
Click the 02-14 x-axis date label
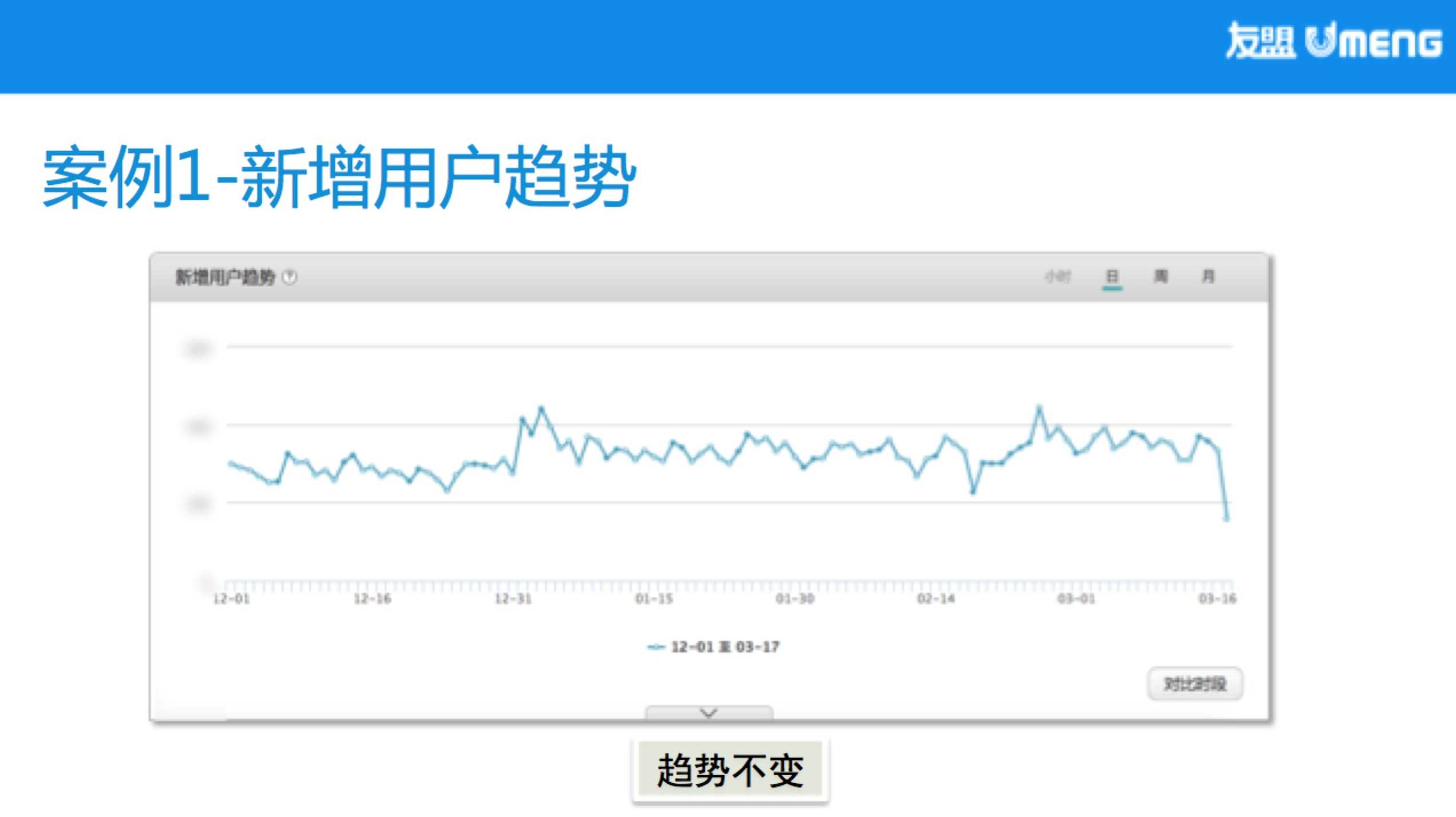coord(936,599)
